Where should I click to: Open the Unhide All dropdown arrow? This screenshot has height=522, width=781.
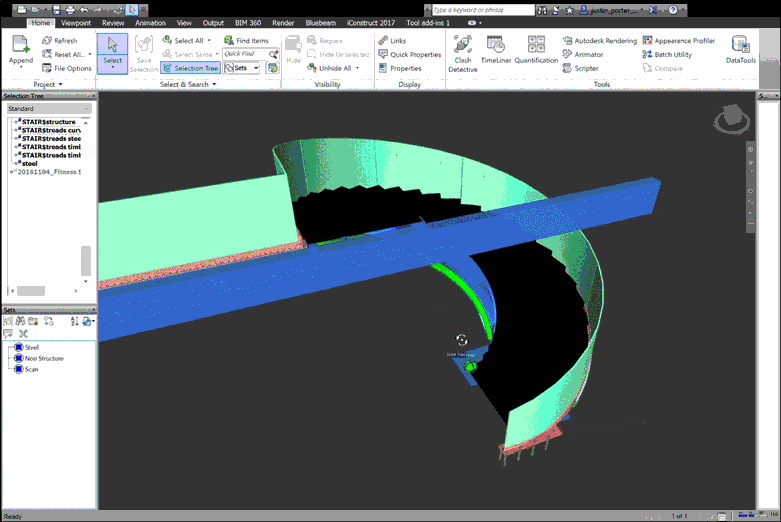tap(357, 68)
